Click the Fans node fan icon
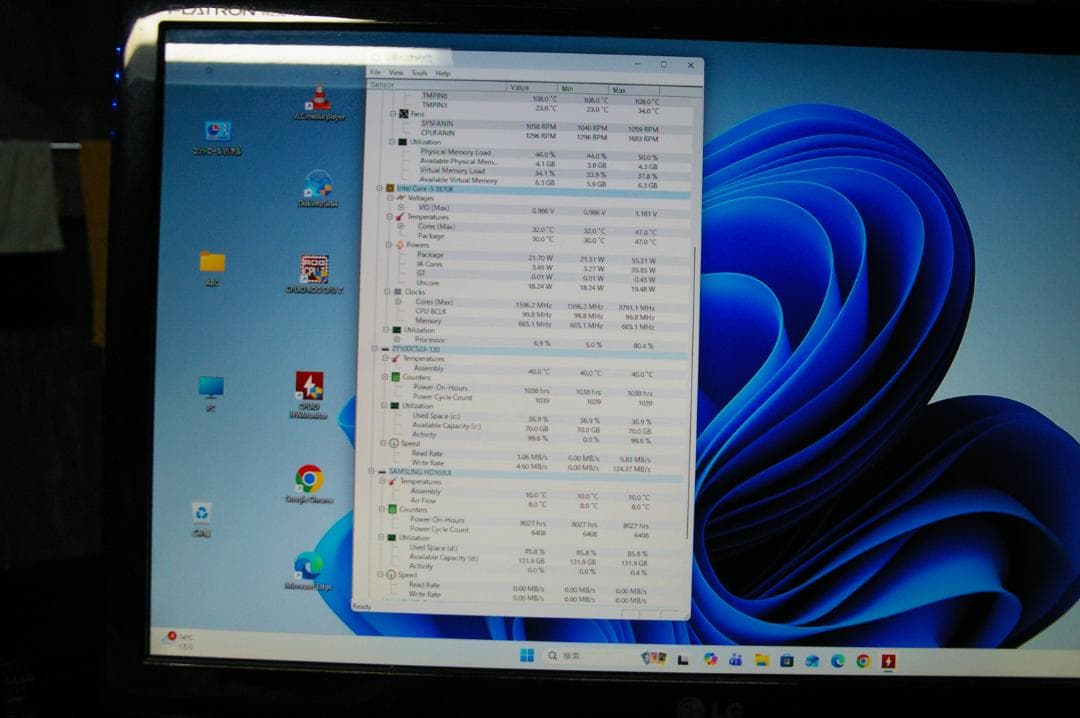The width and height of the screenshot is (1080, 718). click(404, 114)
